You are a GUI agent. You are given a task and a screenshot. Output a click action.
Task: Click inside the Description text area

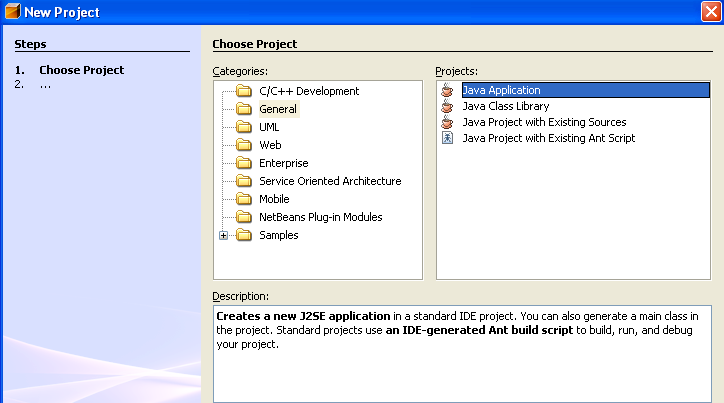click(462, 354)
